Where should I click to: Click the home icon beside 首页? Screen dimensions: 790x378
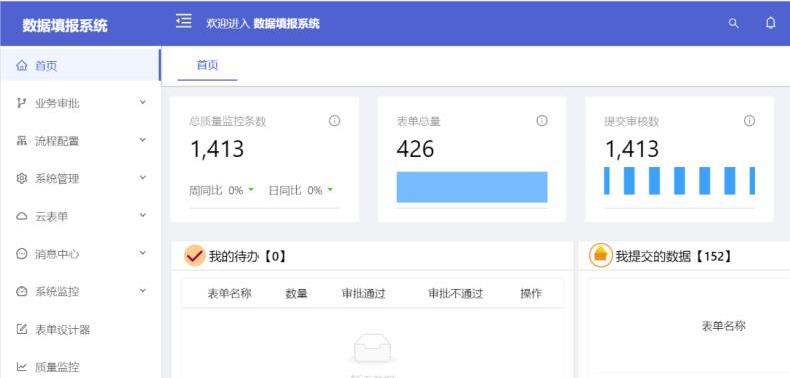[22, 66]
